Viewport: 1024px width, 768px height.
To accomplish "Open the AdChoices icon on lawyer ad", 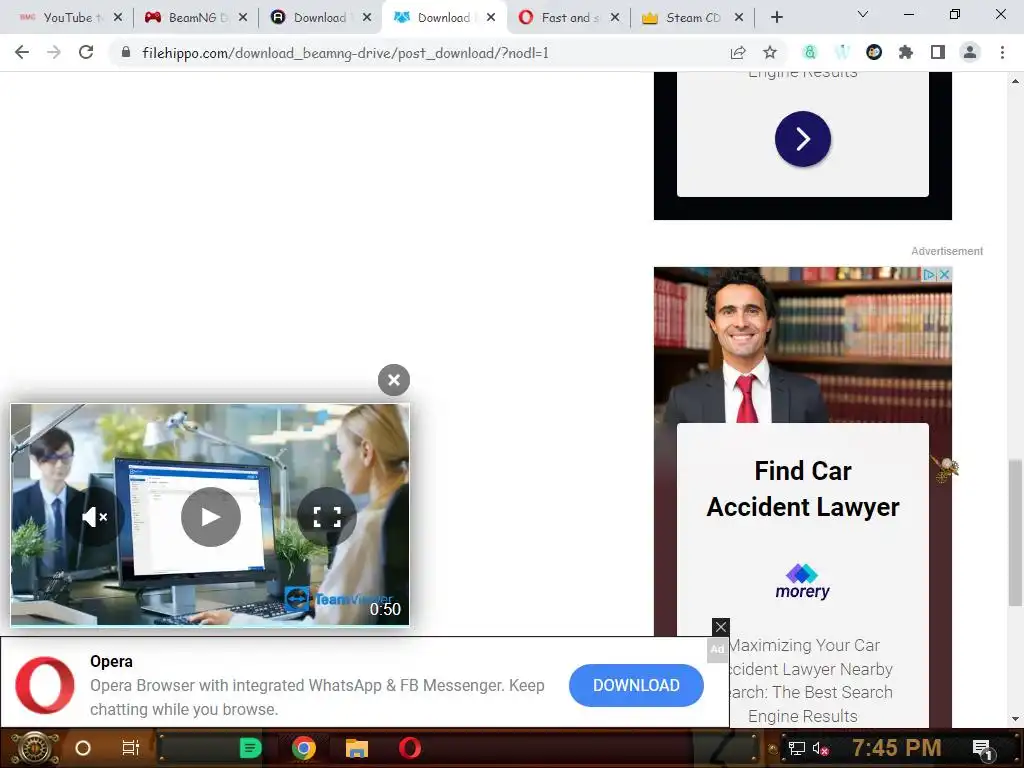I will click(929, 275).
